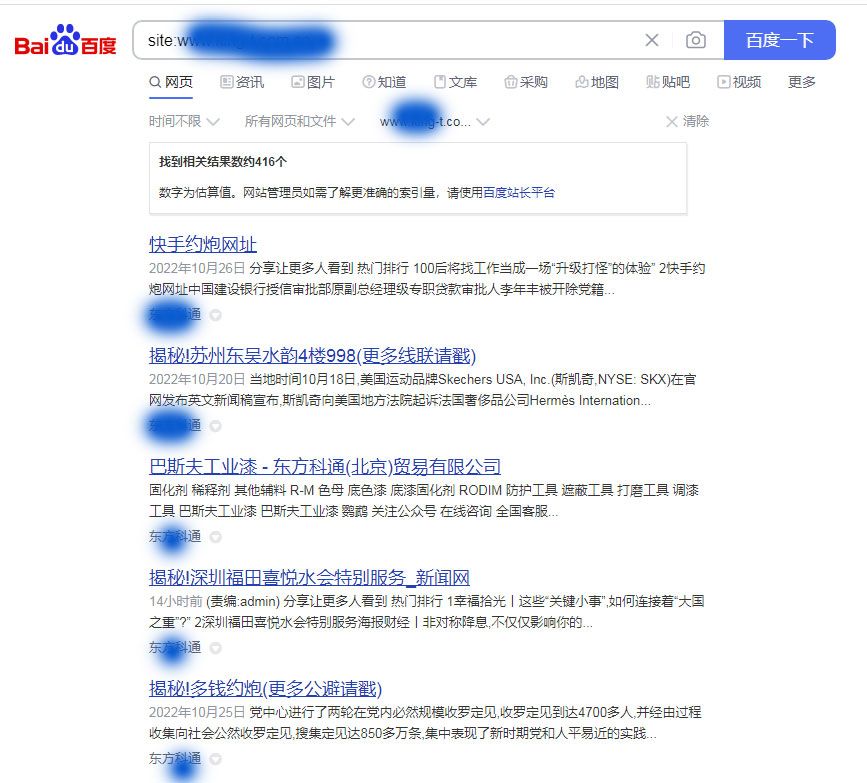Image resolution: width=867 pixels, height=783 pixels.
Task: Open the 采购 tab
Action: click(x=526, y=82)
